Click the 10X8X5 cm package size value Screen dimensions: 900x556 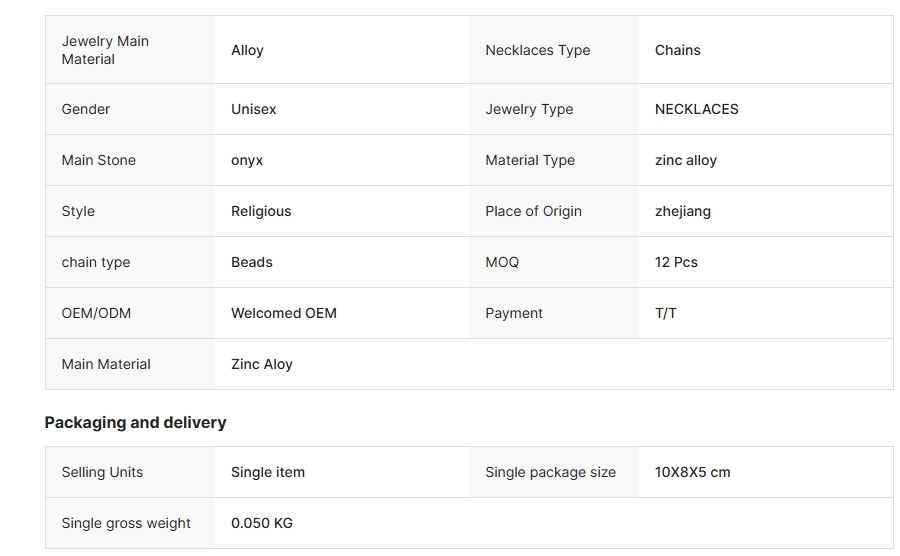693,472
